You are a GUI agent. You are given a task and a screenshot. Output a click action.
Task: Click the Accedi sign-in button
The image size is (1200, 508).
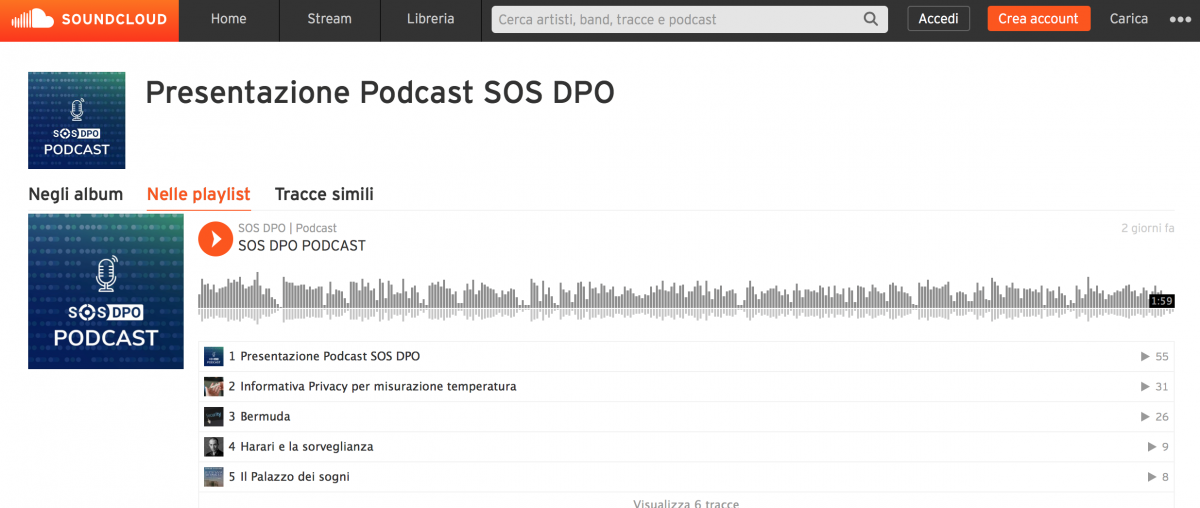938,19
